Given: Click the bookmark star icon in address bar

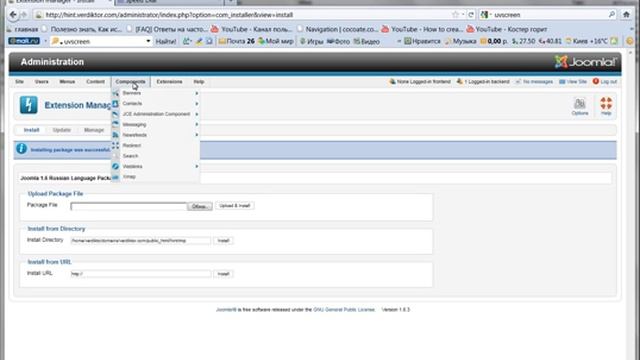Looking at the screenshot, I should (x=456, y=15).
